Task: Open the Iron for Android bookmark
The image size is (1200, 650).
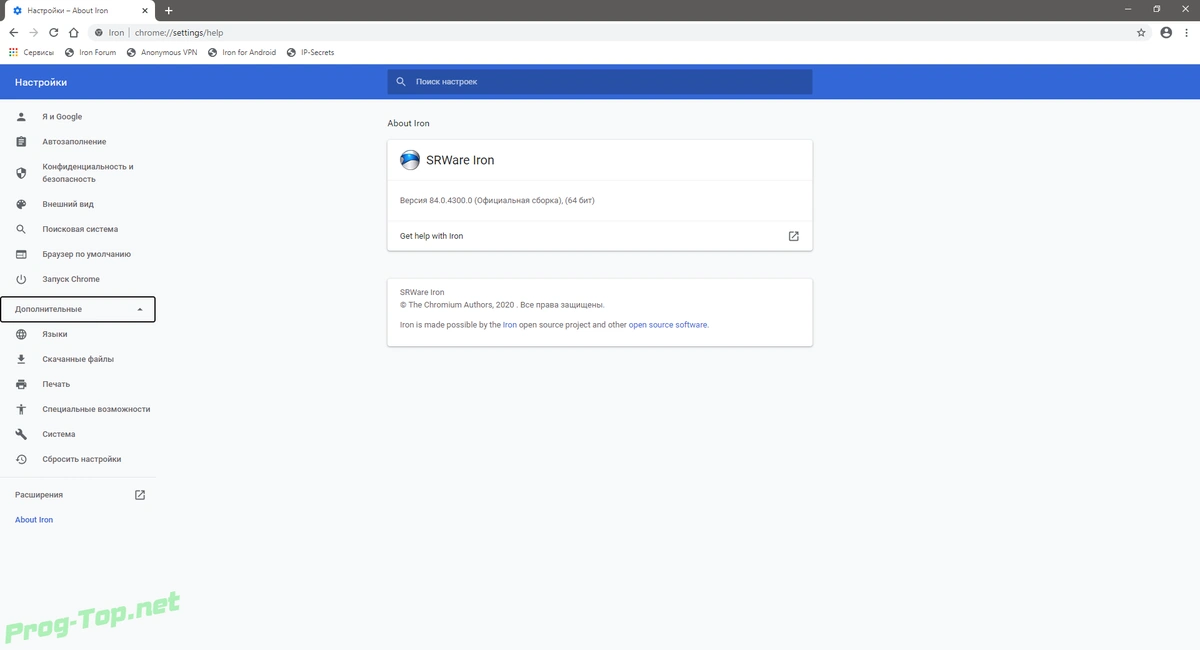Action: [242, 52]
